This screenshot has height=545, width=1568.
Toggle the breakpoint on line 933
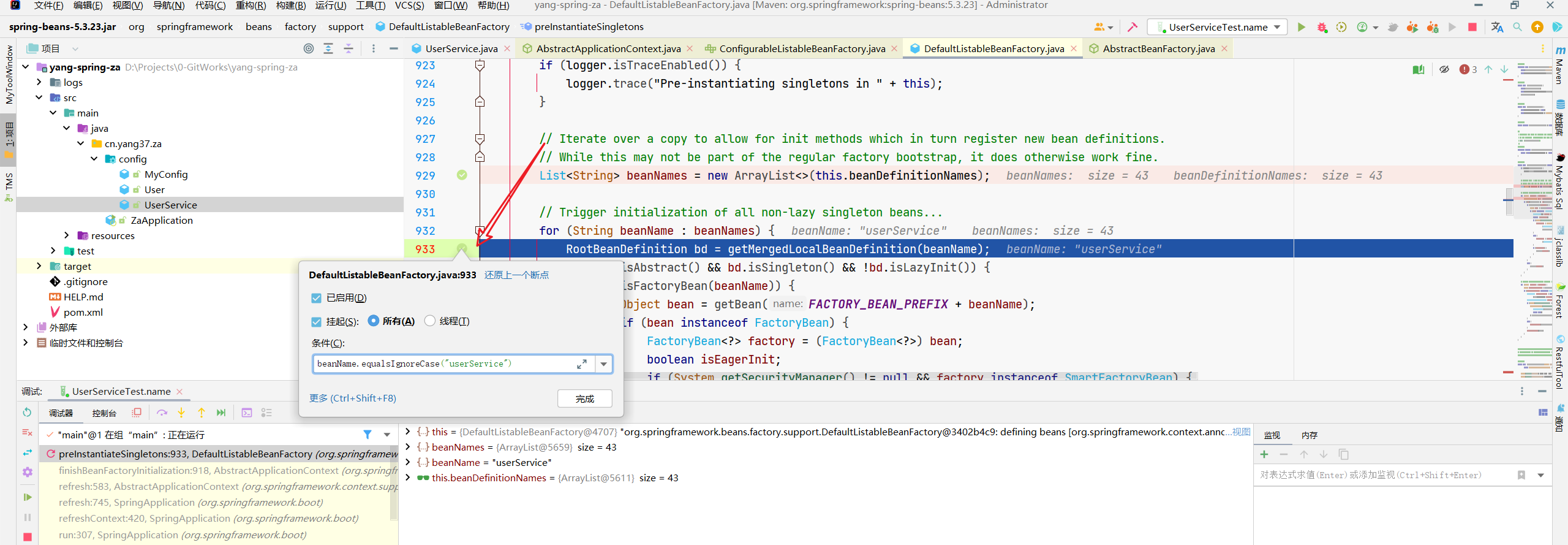[x=462, y=249]
